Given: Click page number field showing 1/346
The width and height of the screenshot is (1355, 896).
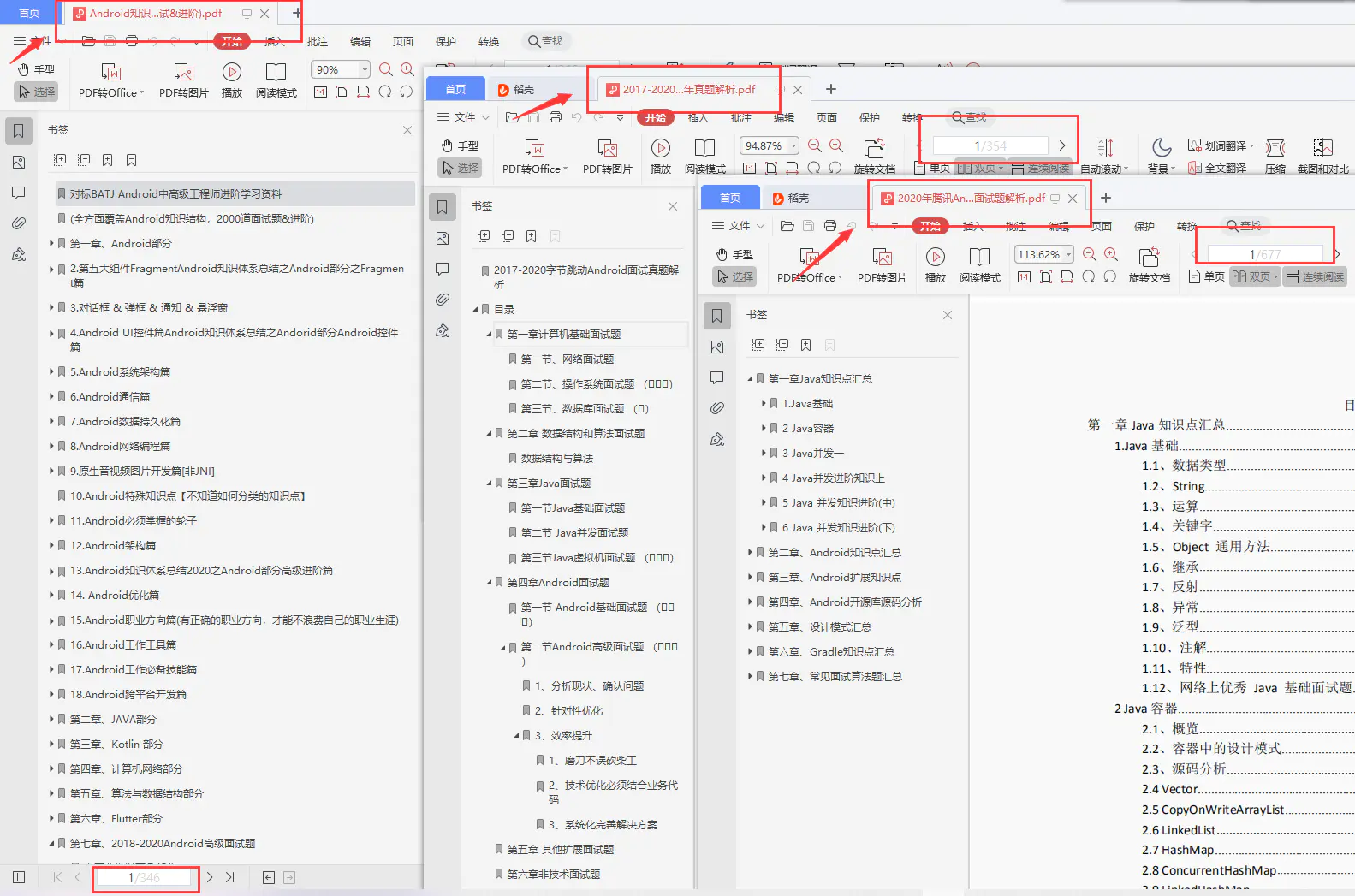Looking at the screenshot, I should coord(144,877).
